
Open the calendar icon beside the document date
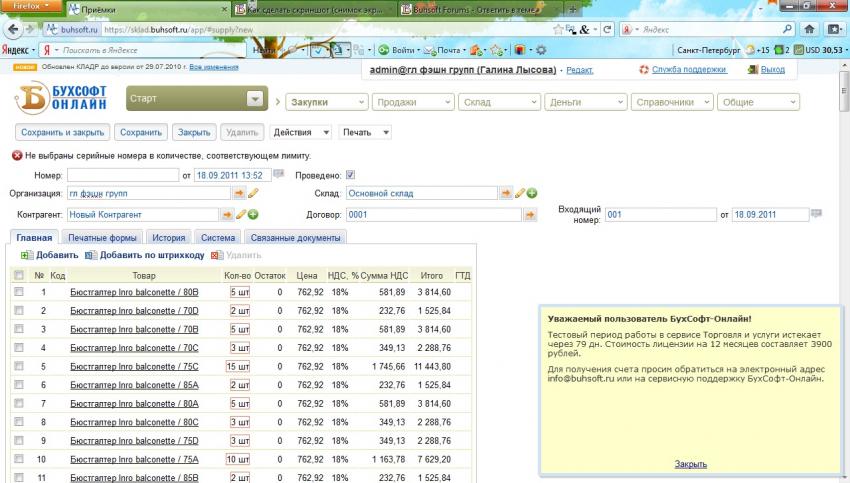coord(279,175)
